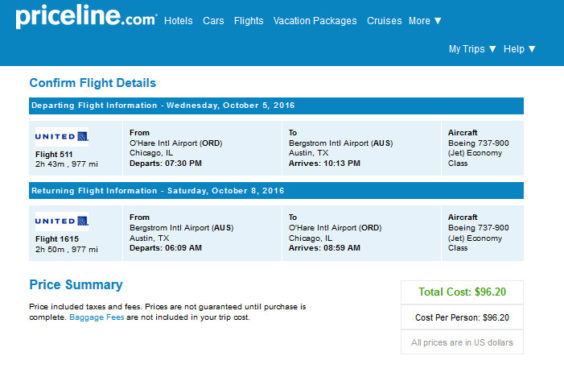Expand the Help dropdown
Image resolution: width=564 pixels, height=377 pixels.
coord(519,49)
